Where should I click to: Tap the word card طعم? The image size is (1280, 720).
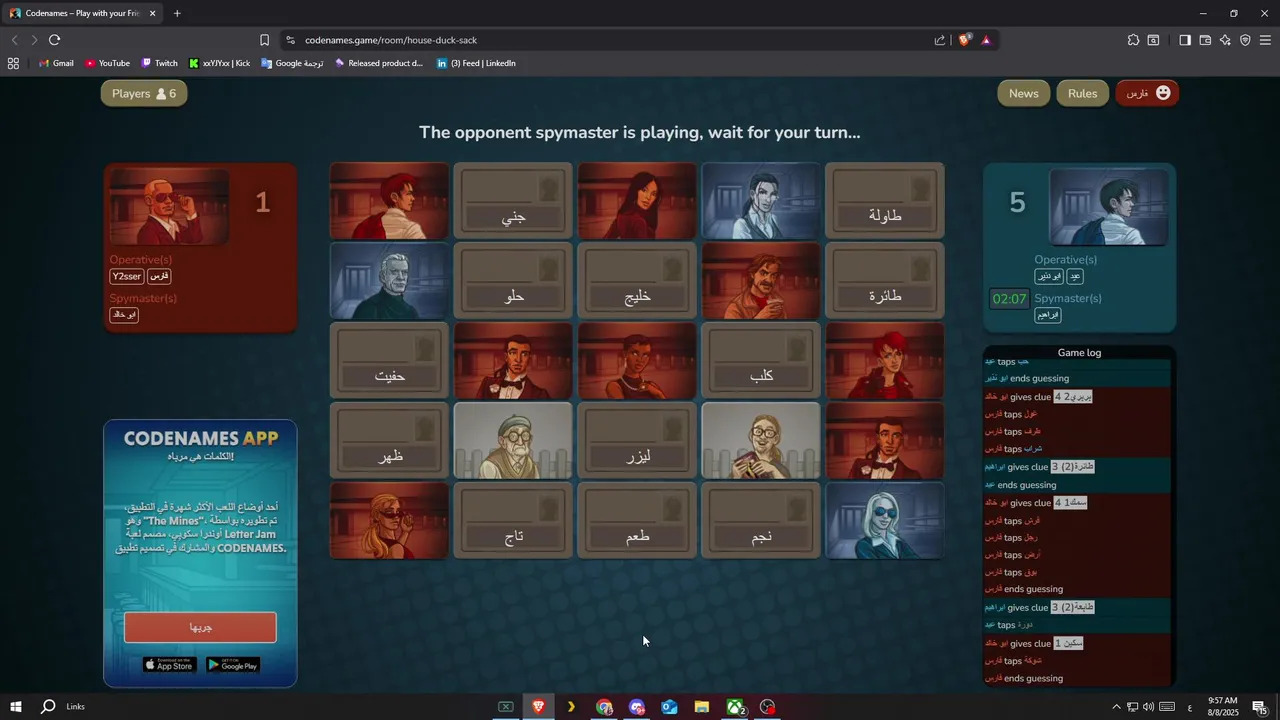[637, 521]
